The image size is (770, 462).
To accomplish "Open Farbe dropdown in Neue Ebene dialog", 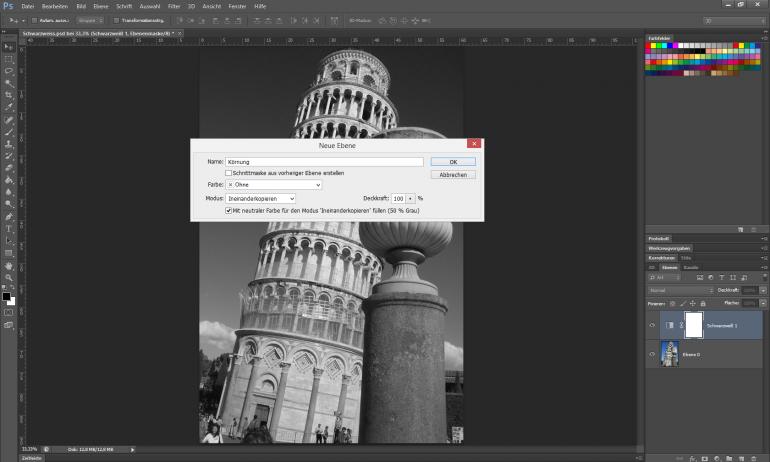I will (x=274, y=185).
